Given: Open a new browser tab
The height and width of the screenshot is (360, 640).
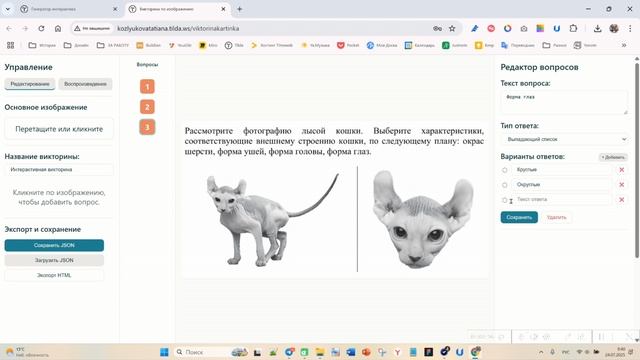Looking at the screenshot, I should point(240,9).
